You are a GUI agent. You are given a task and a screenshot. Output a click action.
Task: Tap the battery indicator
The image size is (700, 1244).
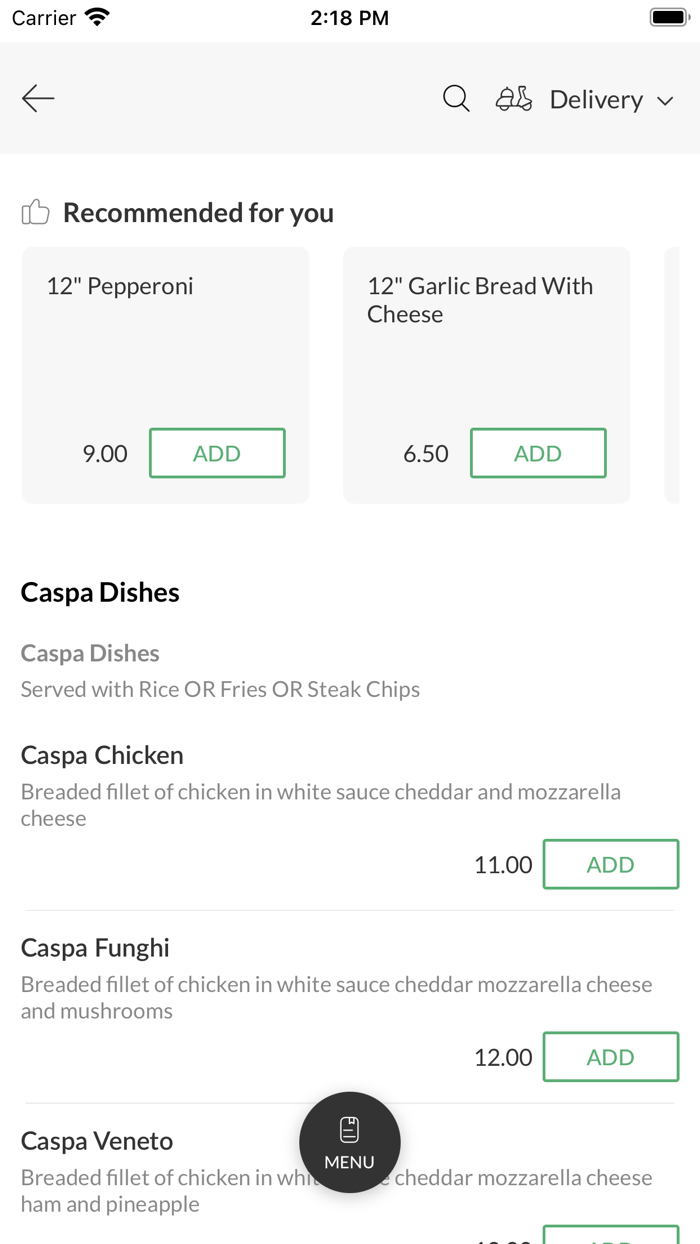click(668, 15)
